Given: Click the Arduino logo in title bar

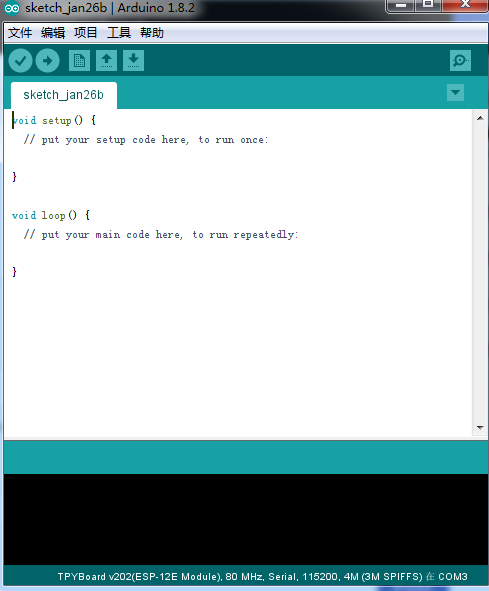Looking at the screenshot, I should point(12,8).
